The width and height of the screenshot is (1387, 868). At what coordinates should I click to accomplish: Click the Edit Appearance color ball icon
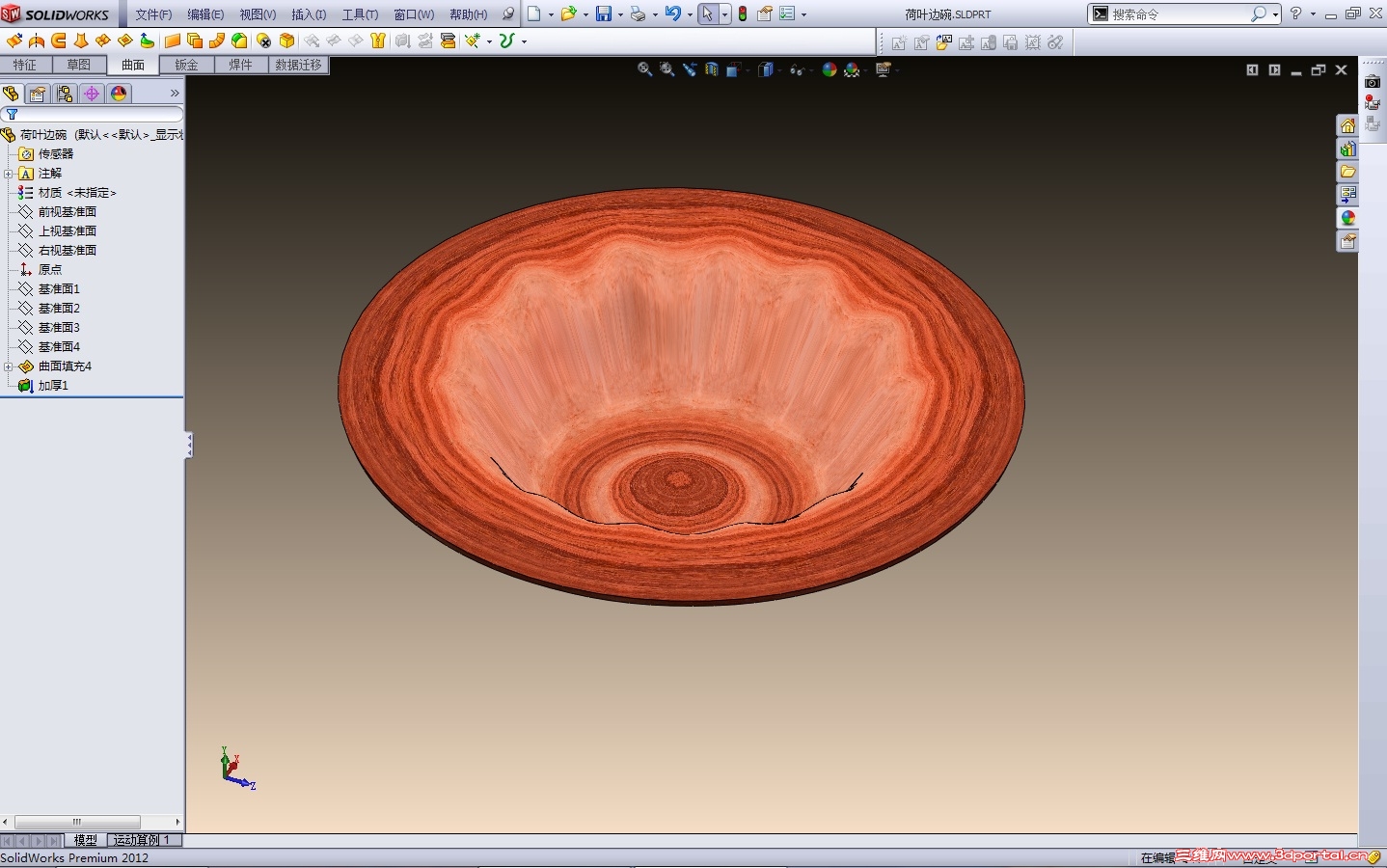pyautogui.click(x=829, y=69)
